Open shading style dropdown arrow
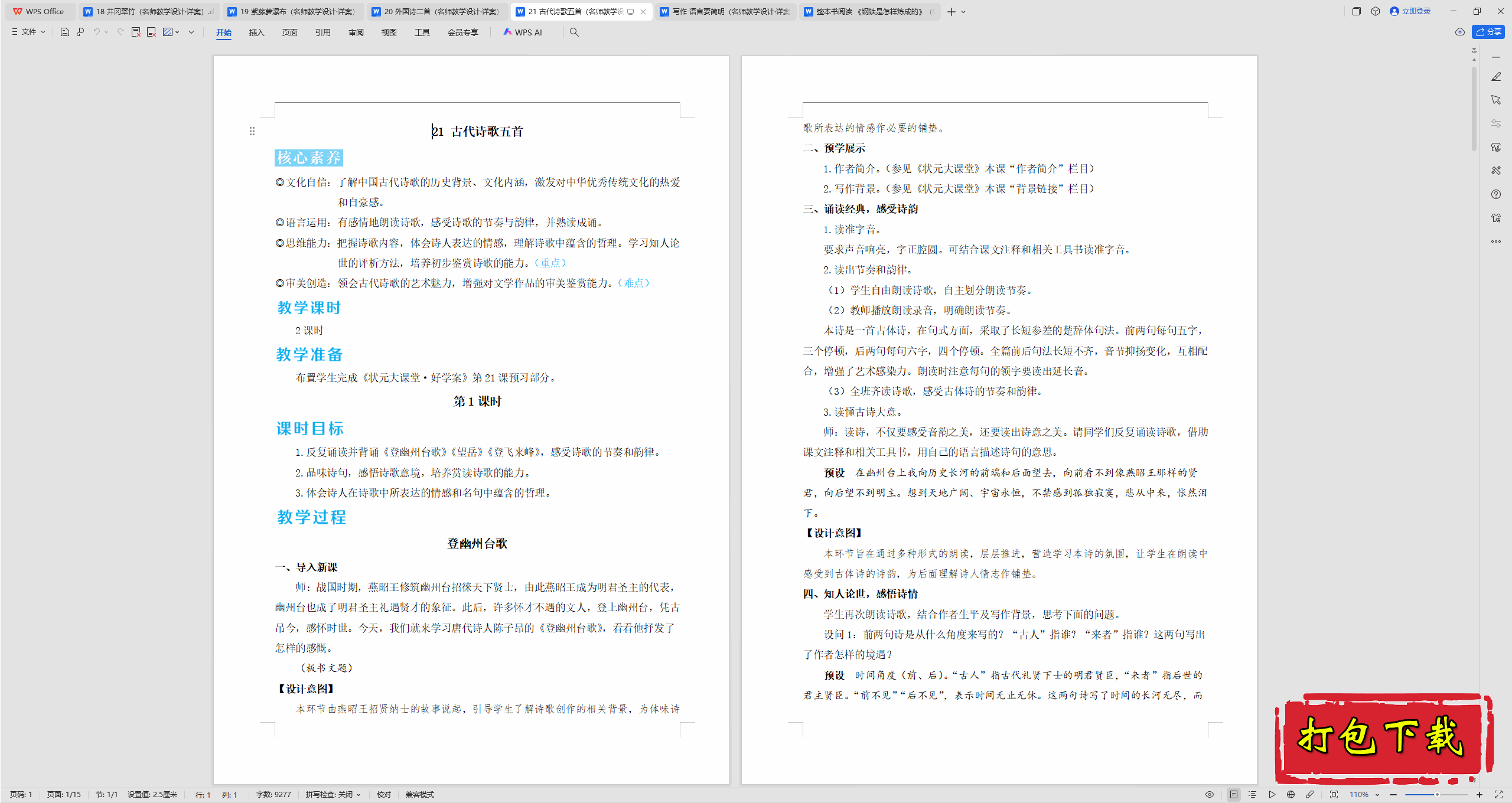 click(x=177, y=32)
